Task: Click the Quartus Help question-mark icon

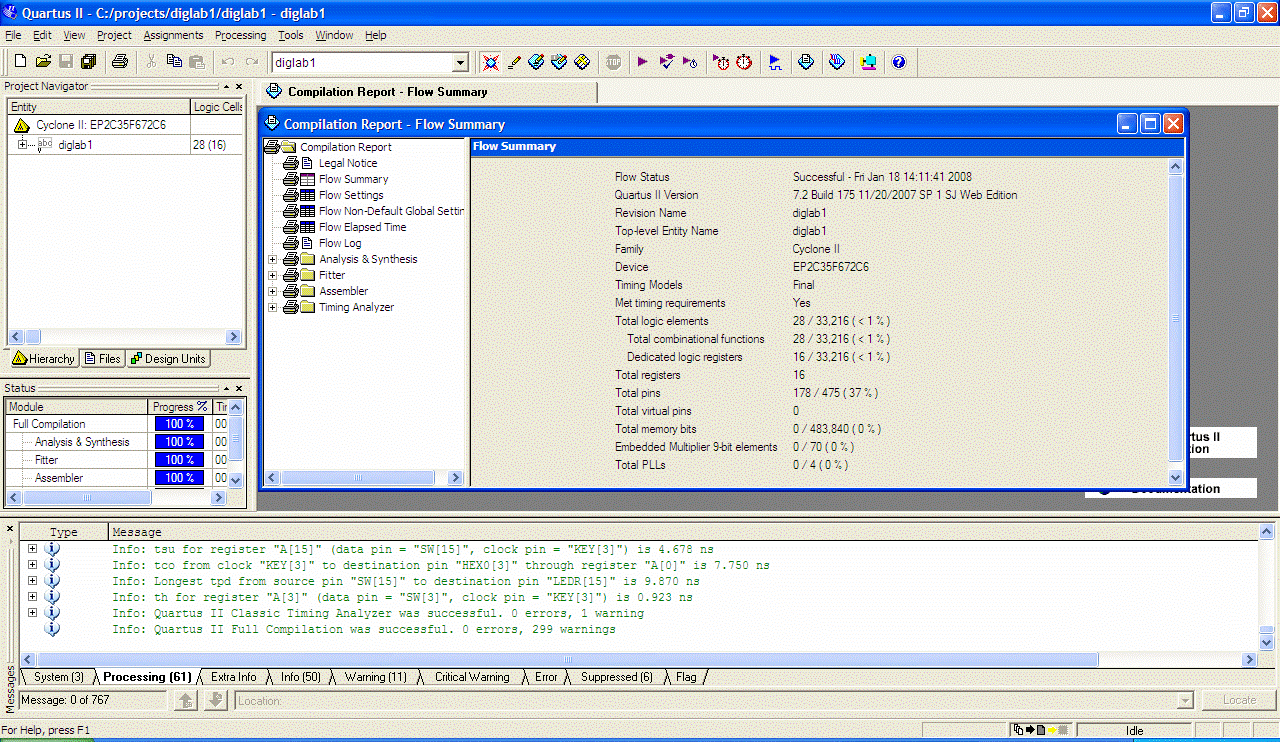Action: [x=898, y=62]
